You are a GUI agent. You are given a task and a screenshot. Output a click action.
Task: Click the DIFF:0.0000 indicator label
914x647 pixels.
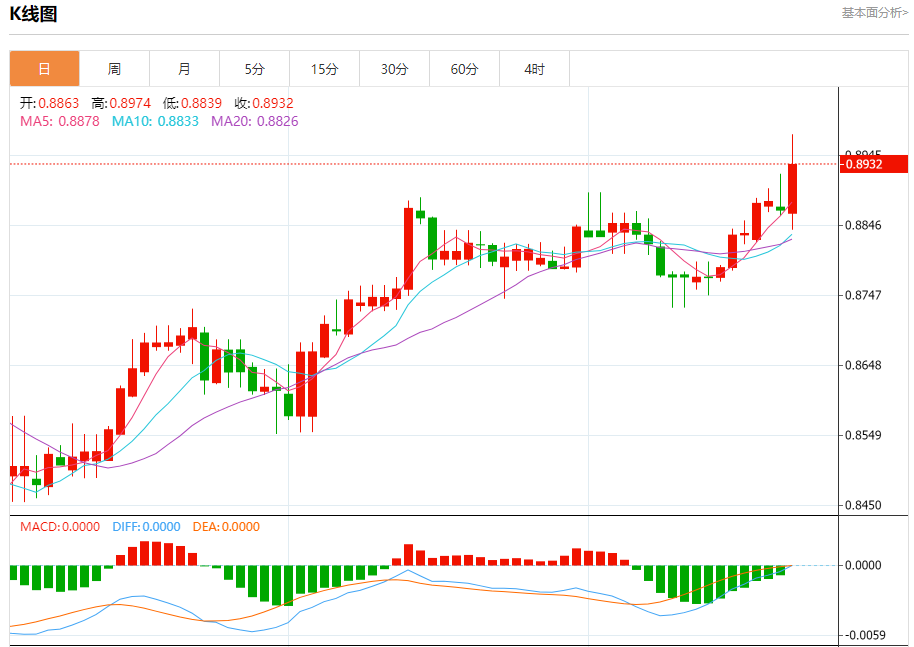(x=146, y=527)
